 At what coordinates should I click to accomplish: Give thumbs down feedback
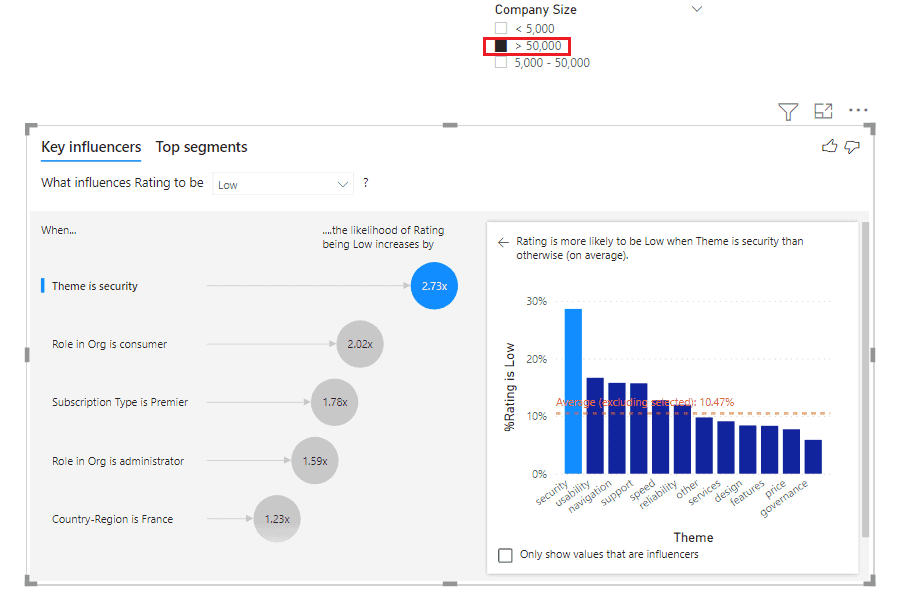coord(852,147)
